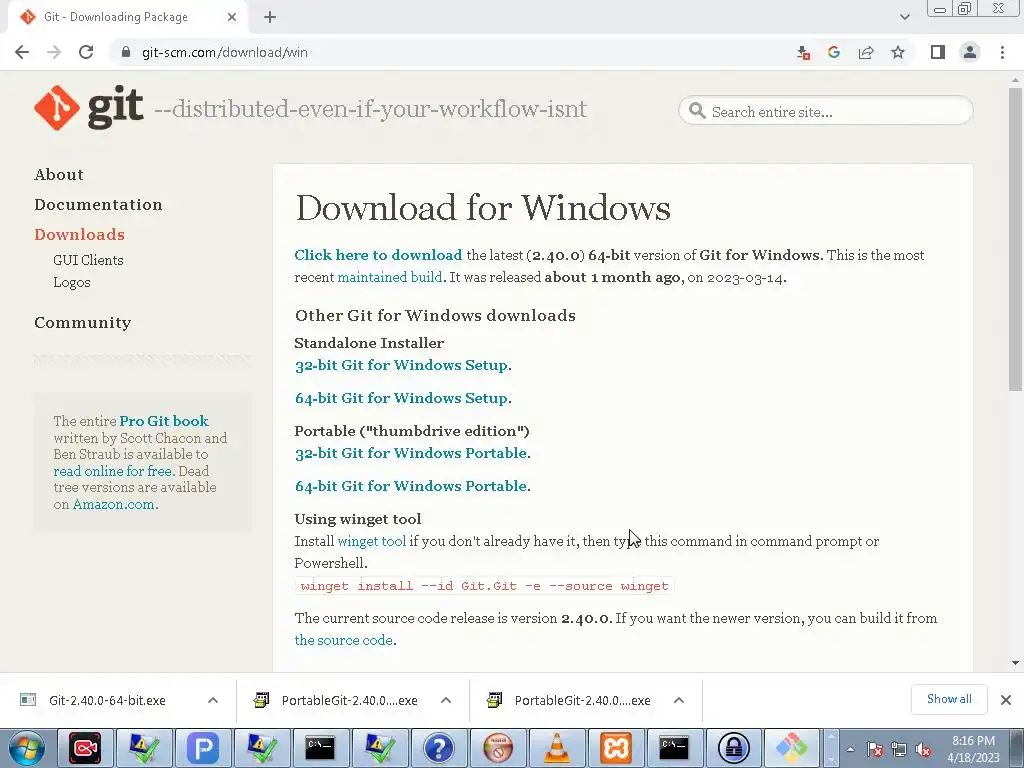
Task: Expand options for second PortableGit download
Action: (679, 700)
